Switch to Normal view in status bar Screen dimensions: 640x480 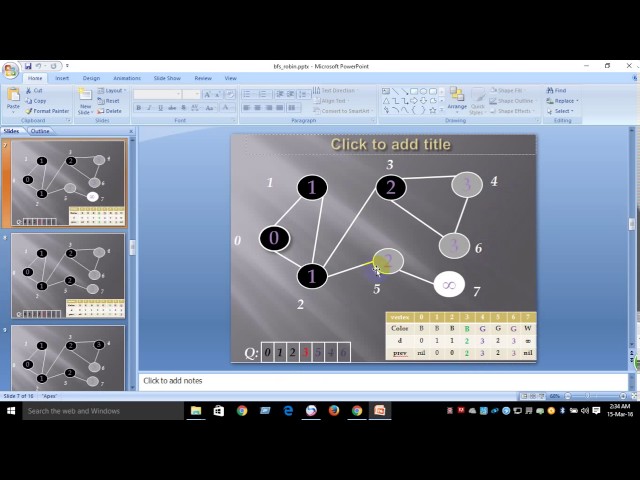(x=524, y=396)
